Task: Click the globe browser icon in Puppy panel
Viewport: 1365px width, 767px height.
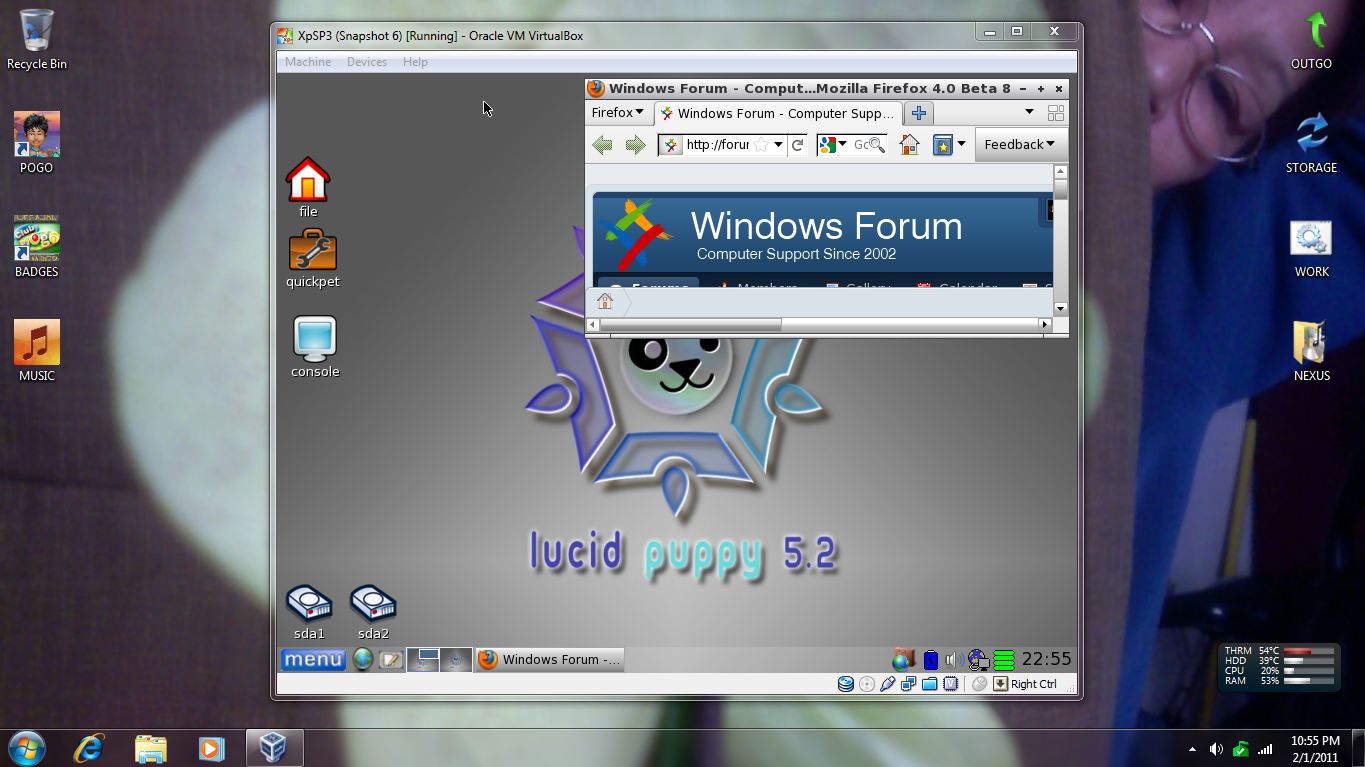Action: 362,659
